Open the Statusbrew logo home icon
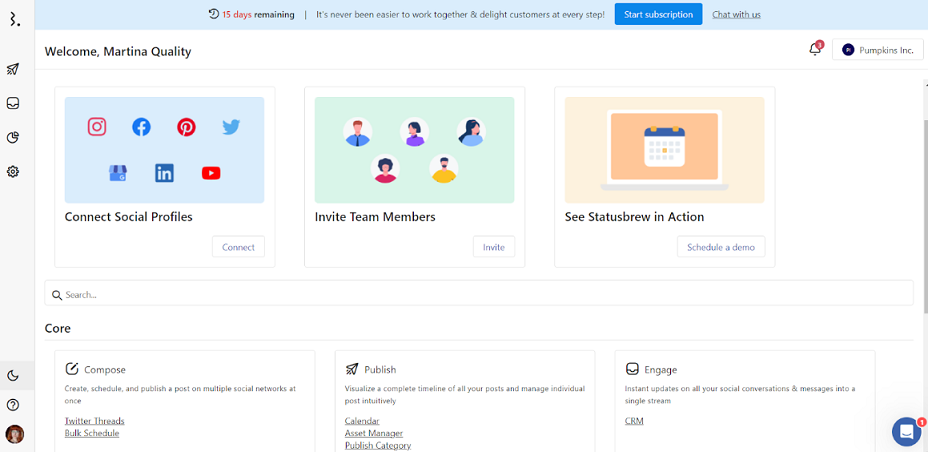928x452 pixels. 14,19
